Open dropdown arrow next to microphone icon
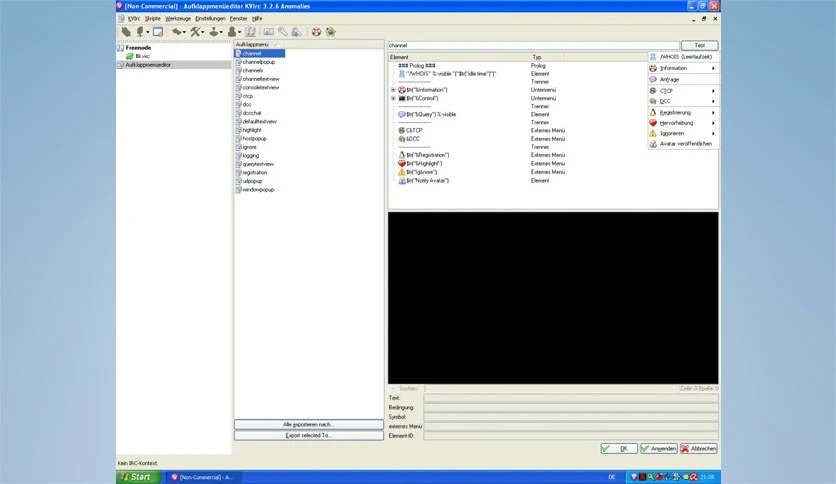Image resolution: width=836 pixels, height=484 pixels. (147, 33)
